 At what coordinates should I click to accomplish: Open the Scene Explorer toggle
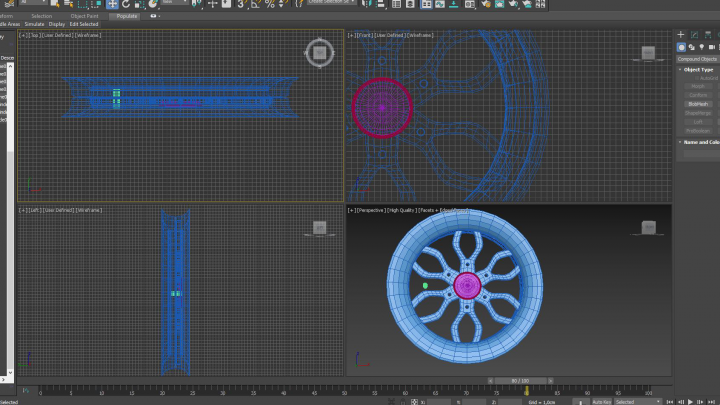tap(396, 4)
